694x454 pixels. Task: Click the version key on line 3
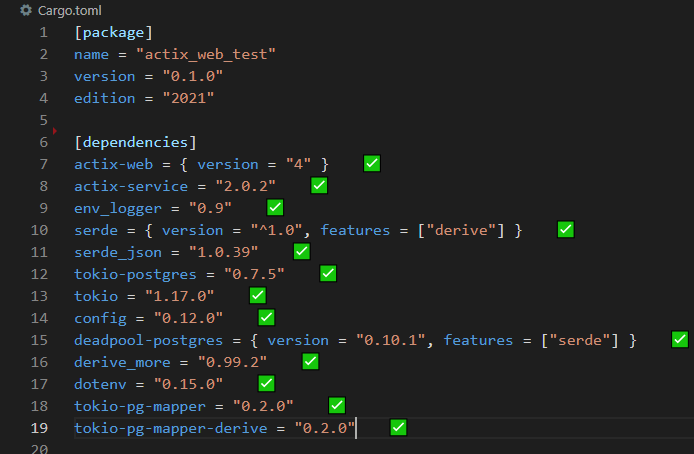pyautogui.click(x=104, y=77)
